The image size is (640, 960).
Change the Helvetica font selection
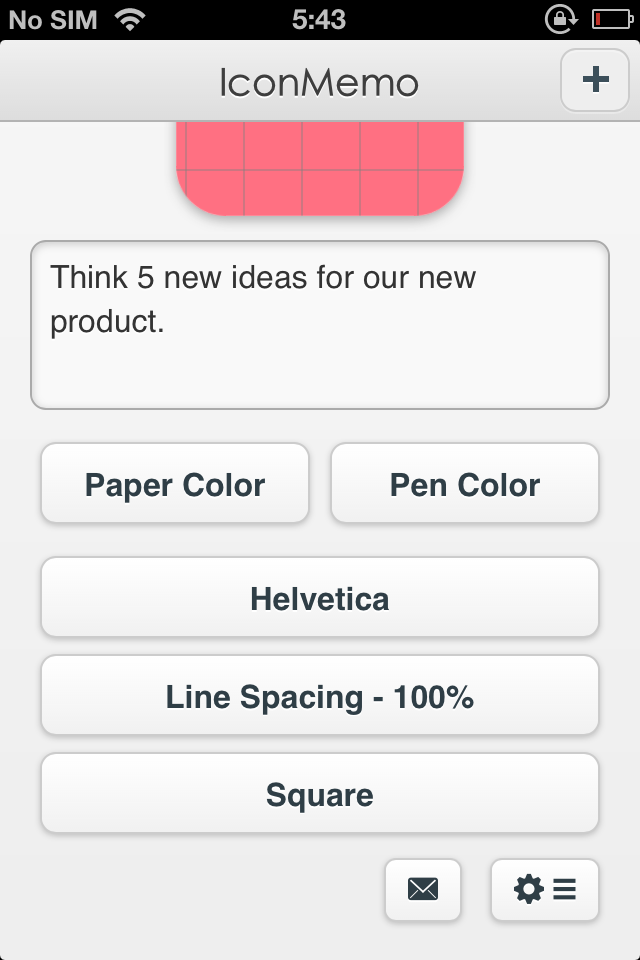tap(320, 597)
